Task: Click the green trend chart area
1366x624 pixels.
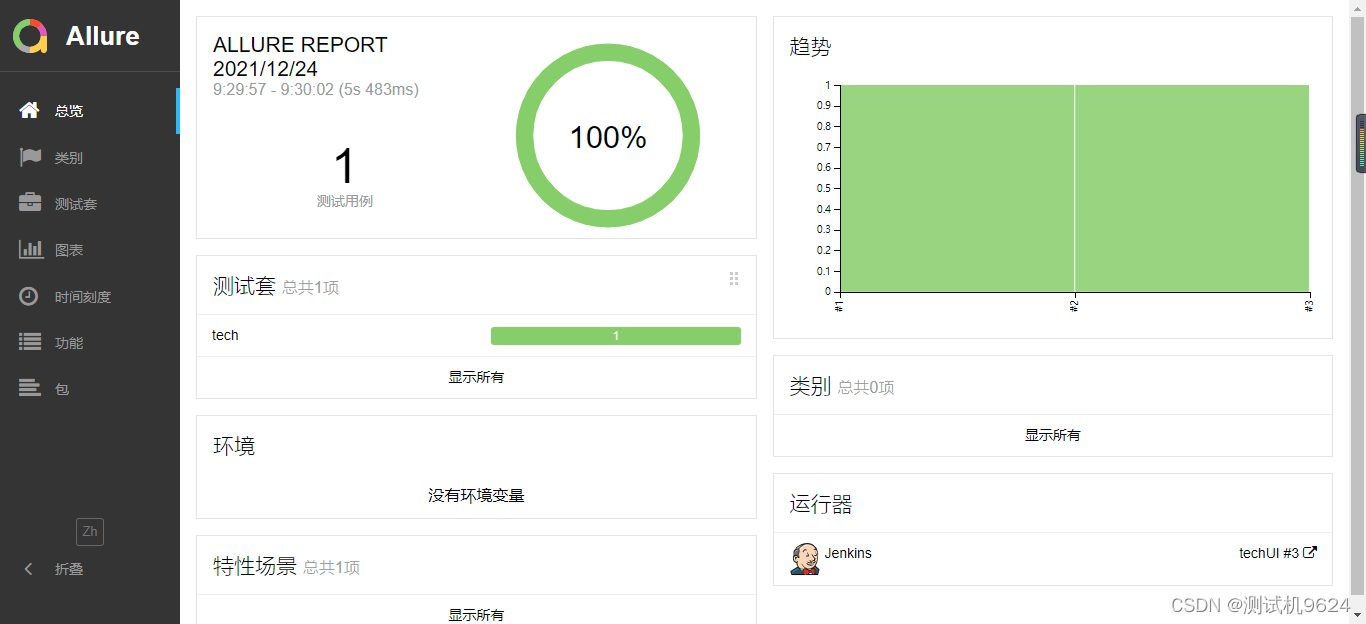Action: click(x=1075, y=188)
